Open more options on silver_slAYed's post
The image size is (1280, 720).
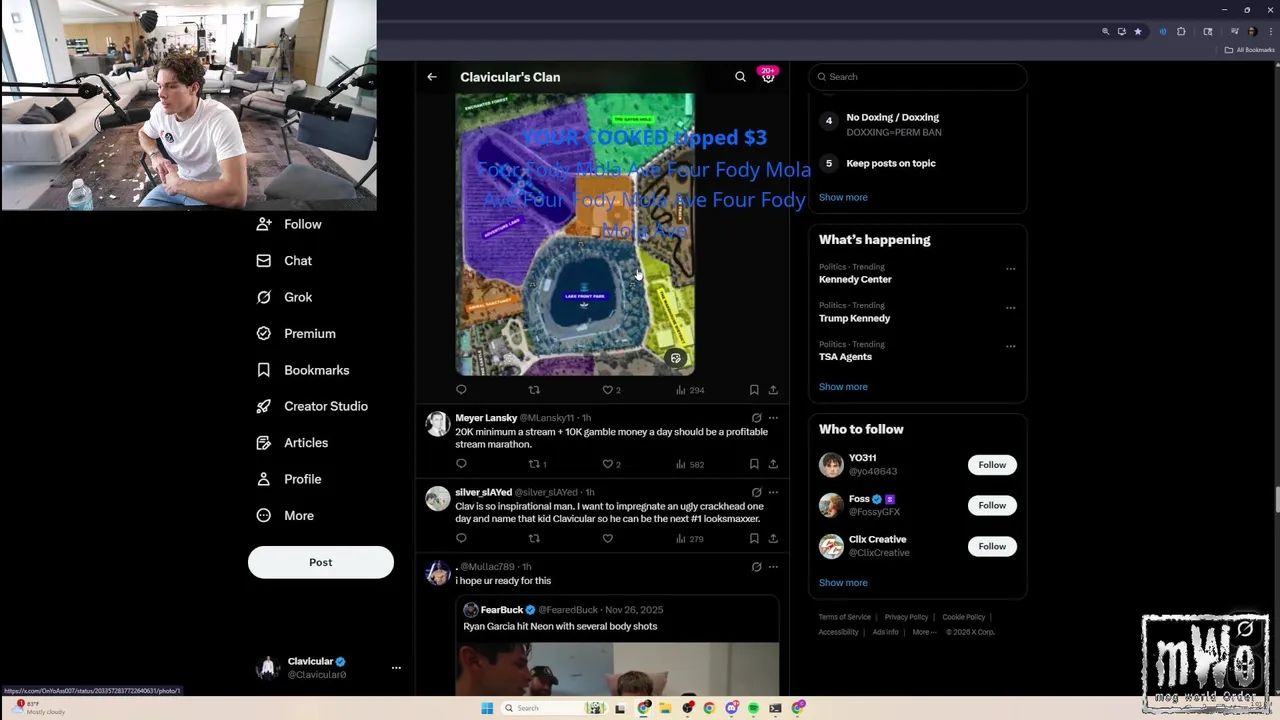tap(773, 492)
